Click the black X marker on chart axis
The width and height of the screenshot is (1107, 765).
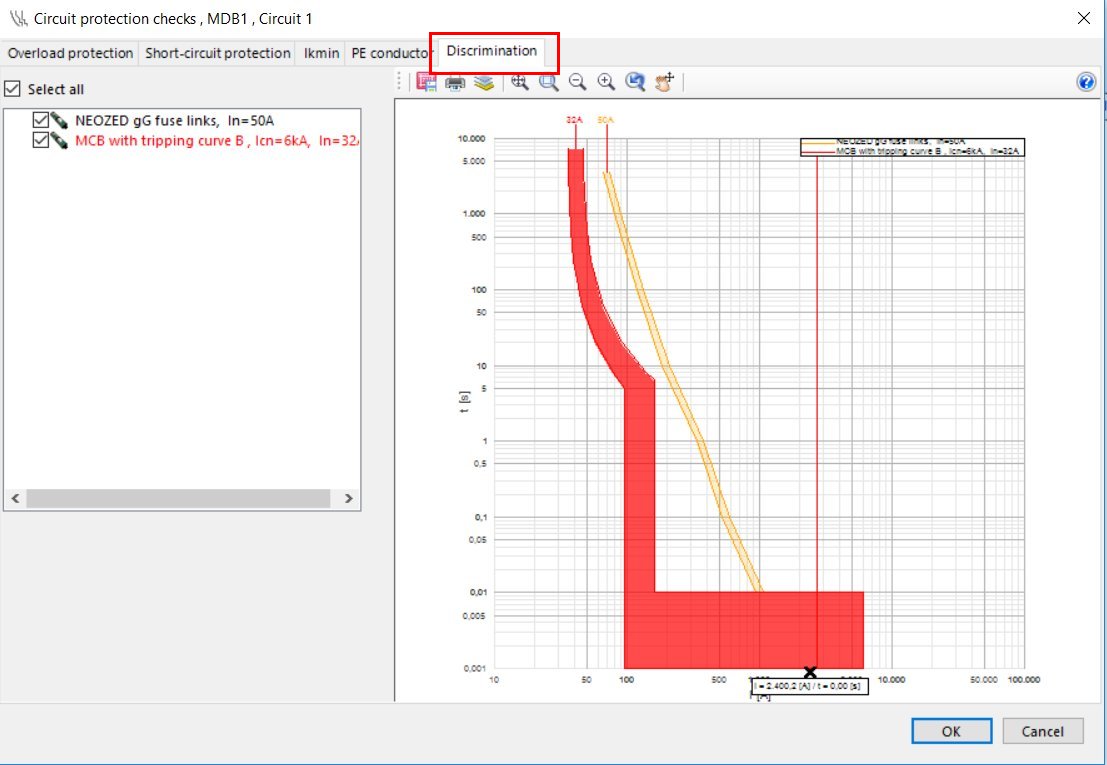810,672
